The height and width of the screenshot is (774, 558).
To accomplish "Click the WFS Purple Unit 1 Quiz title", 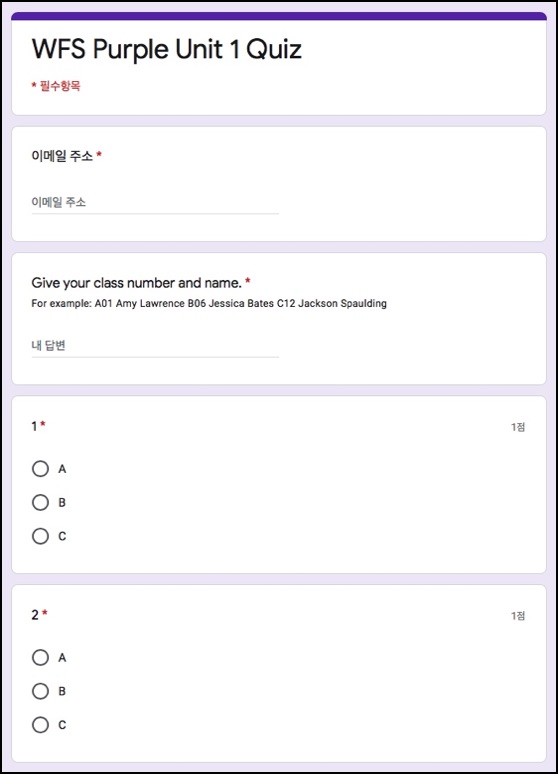I will (x=166, y=49).
